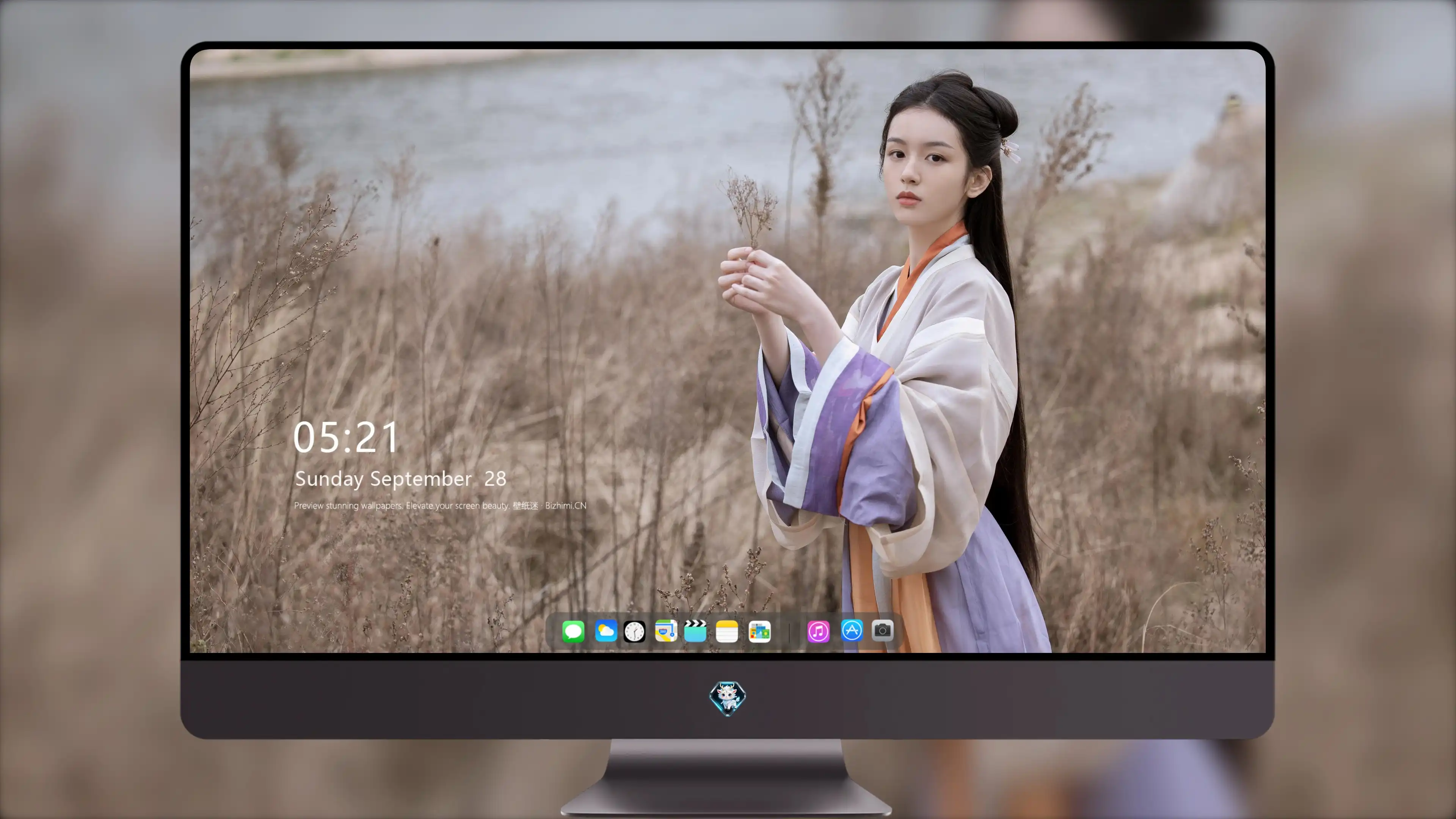
Task: Open the photo collage app icon
Action: (x=759, y=631)
